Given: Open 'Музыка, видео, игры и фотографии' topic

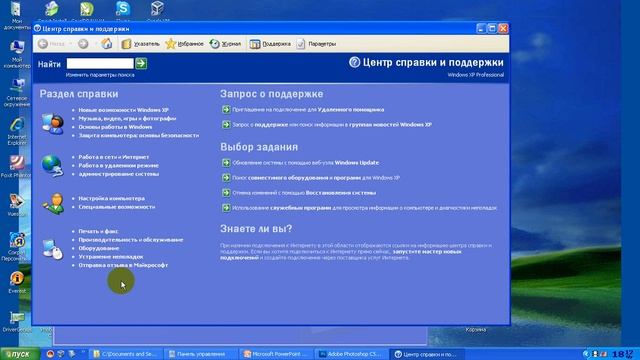Looking at the screenshot, I should 127,118.
